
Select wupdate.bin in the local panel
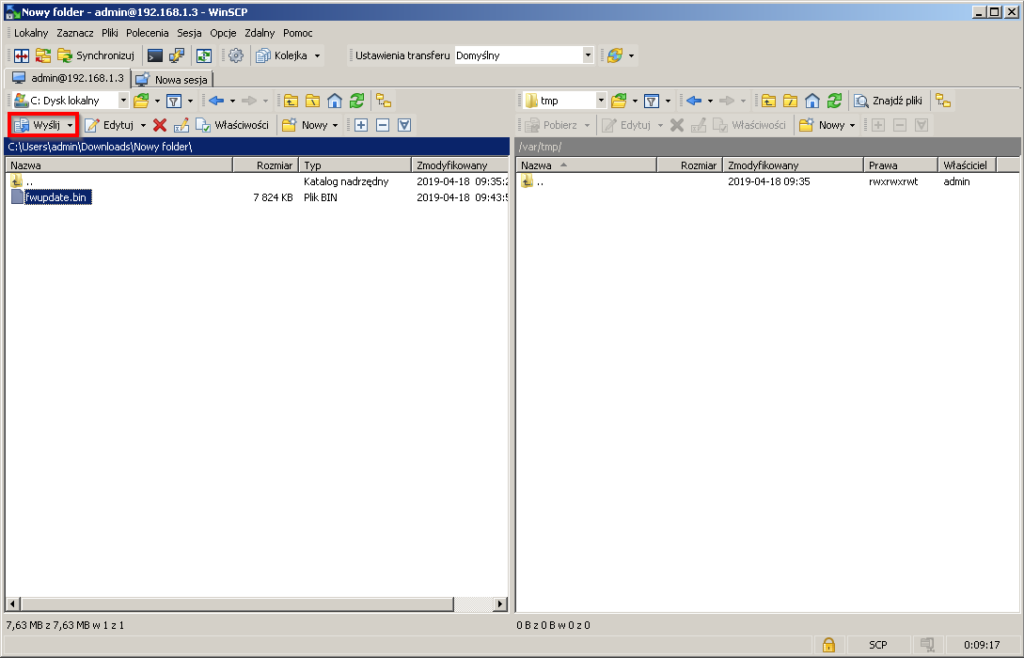pyautogui.click(x=59, y=197)
